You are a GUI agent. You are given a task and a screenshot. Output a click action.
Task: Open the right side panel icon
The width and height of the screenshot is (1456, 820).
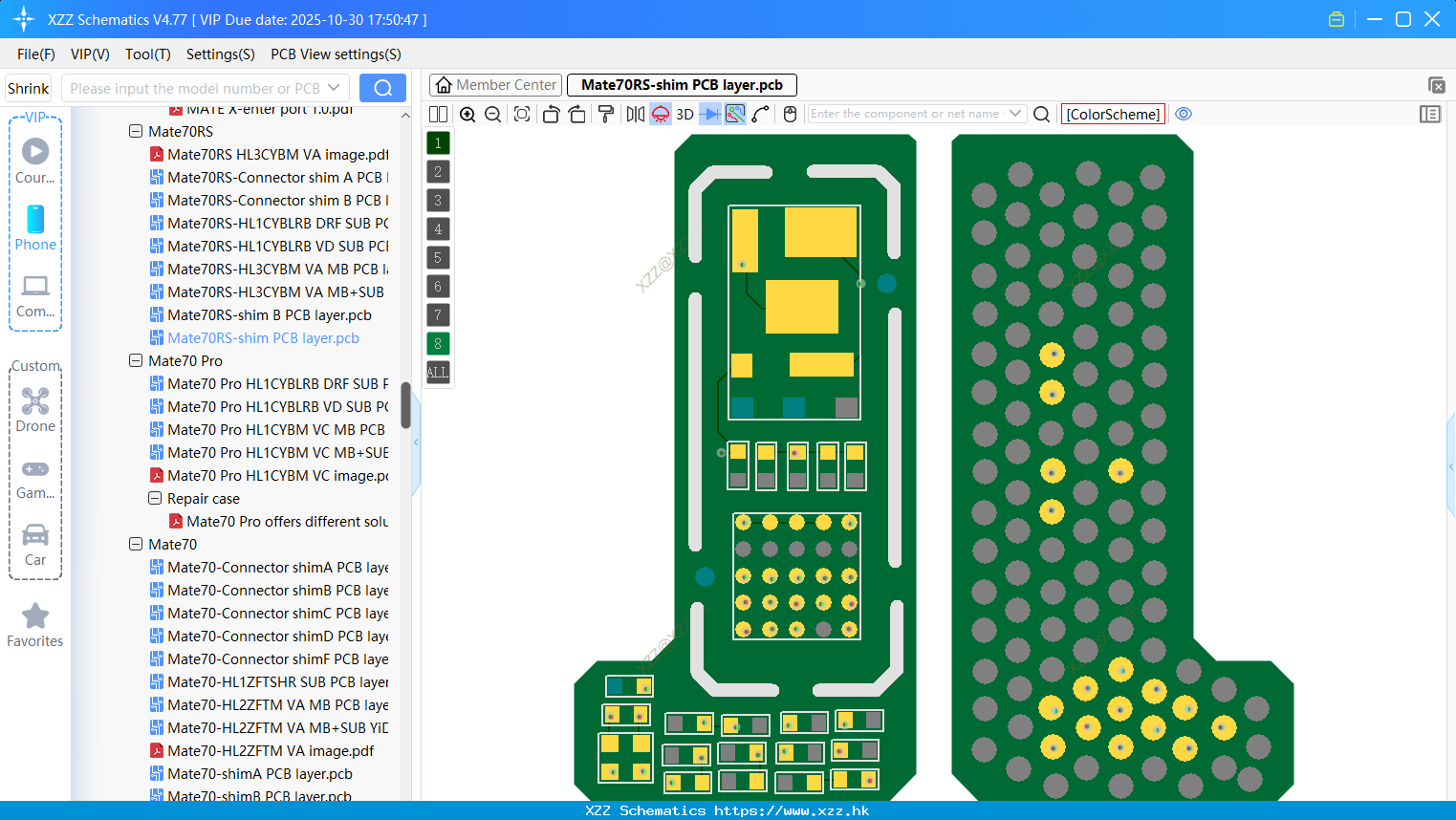point(1430,114)
